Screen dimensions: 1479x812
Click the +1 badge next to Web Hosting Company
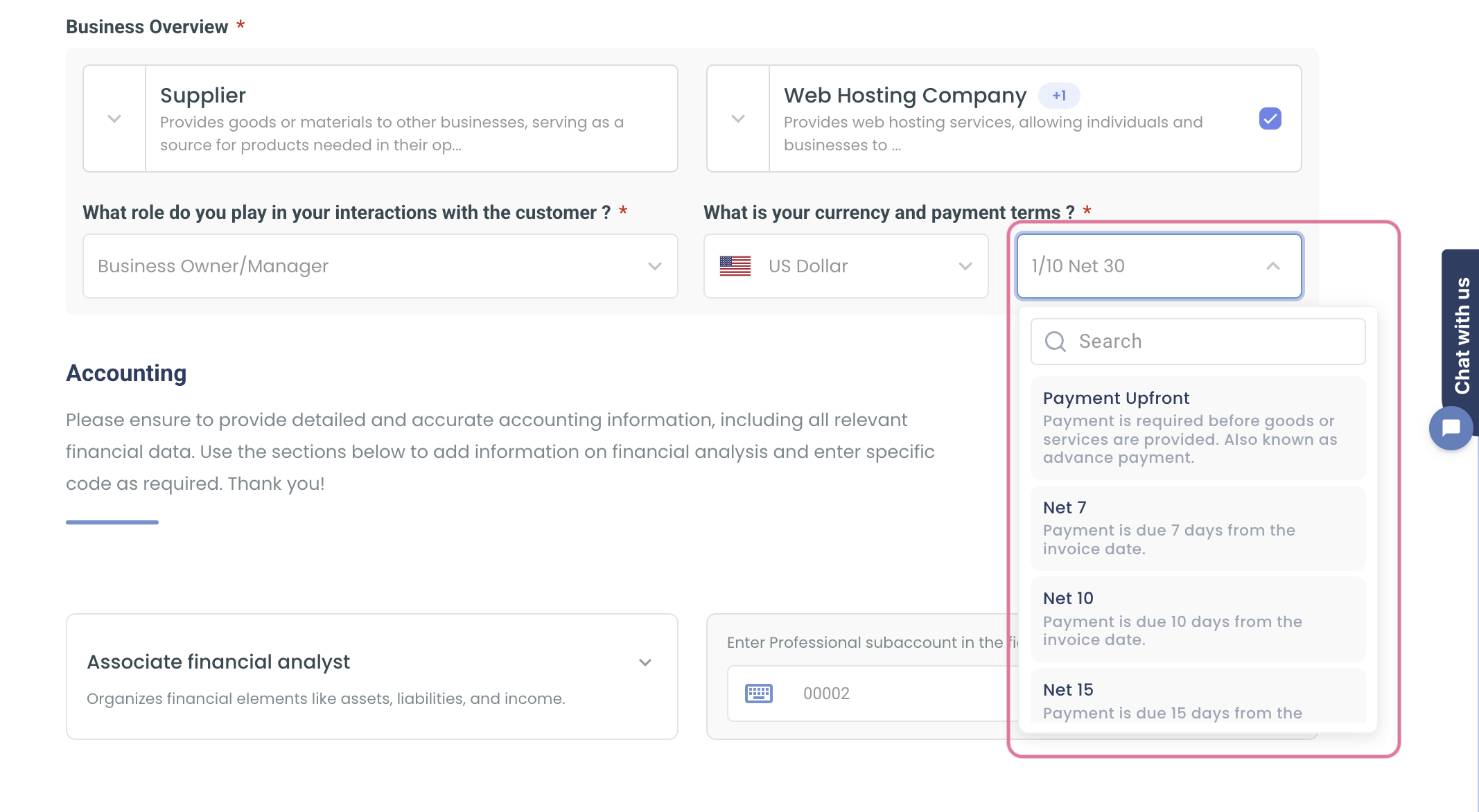tap(1058, 96)
